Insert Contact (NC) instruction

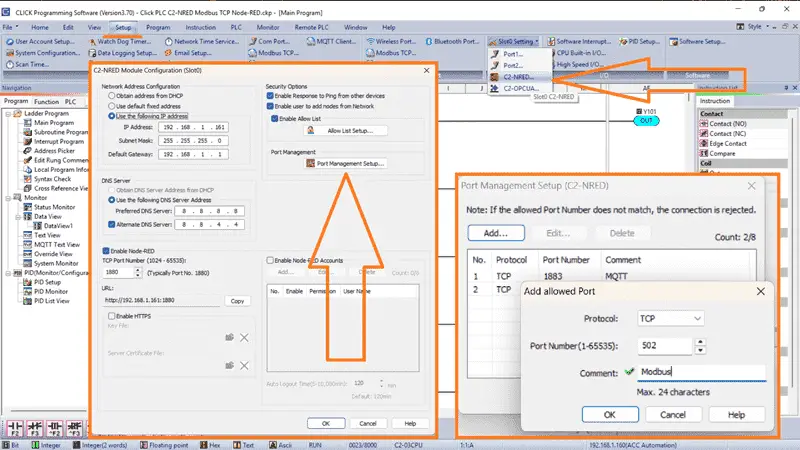(x=723, y=133)
